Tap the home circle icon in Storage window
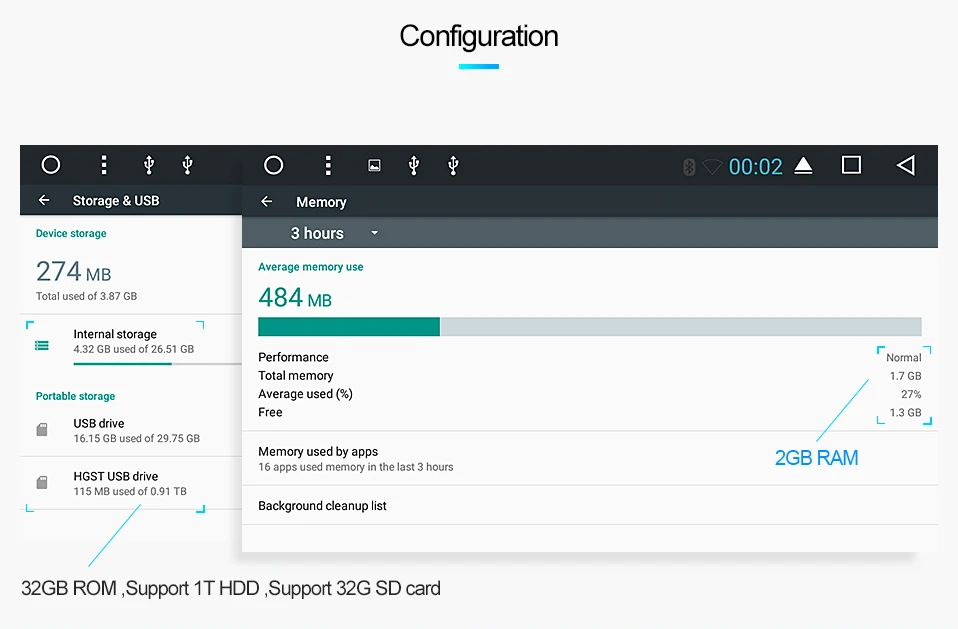The width and height of the screenshot is (958, 629). pyautogui.click(x=51, y=165)
